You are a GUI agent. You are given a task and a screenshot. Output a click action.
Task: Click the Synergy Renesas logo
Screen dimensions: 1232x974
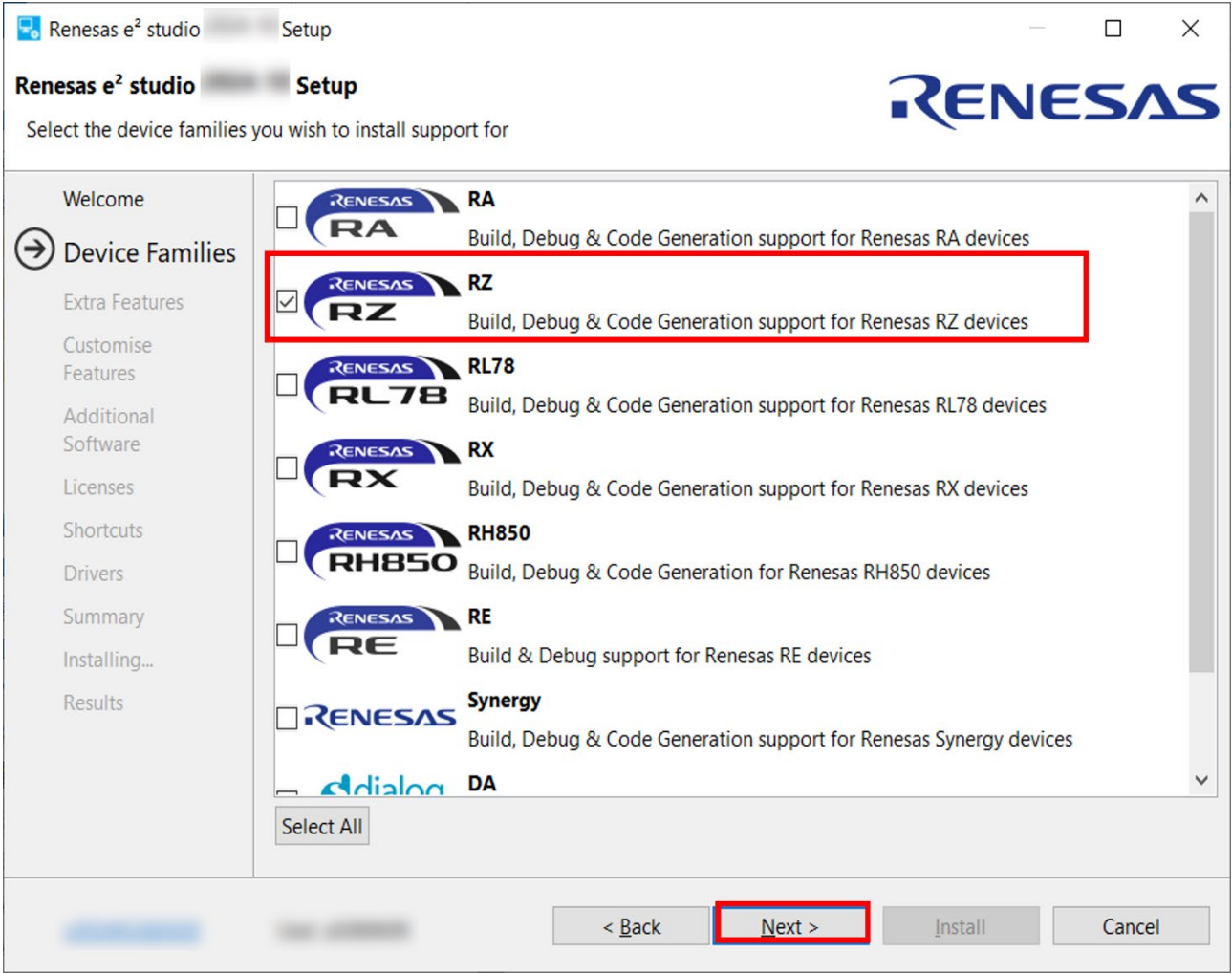[x=379, y=717]
